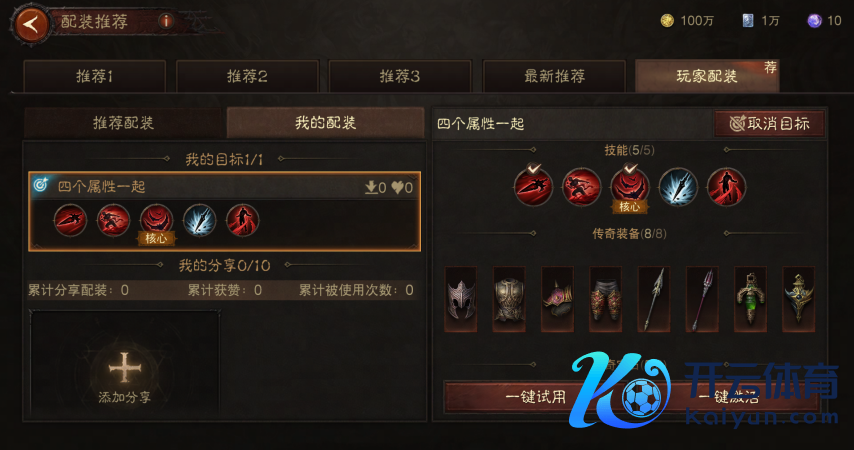The width and height of the screenshot is (854, 450).
Task: Open the 推荐配装 sub-tab
Action: point(124,123)
